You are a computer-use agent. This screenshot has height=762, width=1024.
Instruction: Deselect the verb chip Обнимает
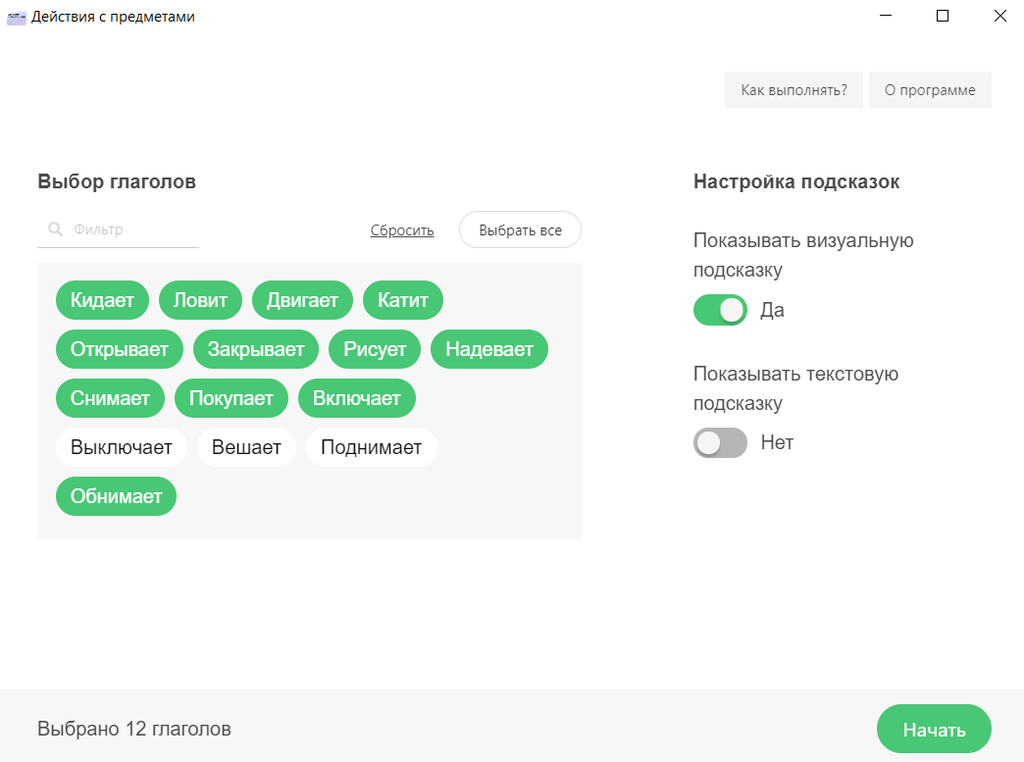(x=116, y=496)
